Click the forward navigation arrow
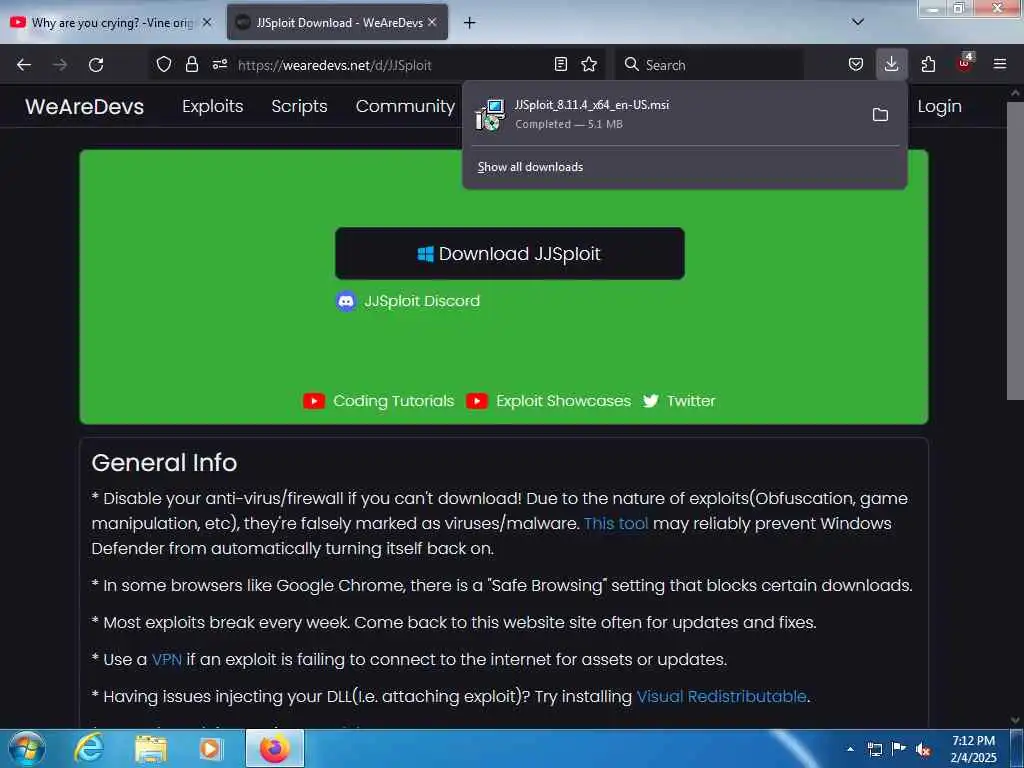1024x768 pixels. (60, 65)
